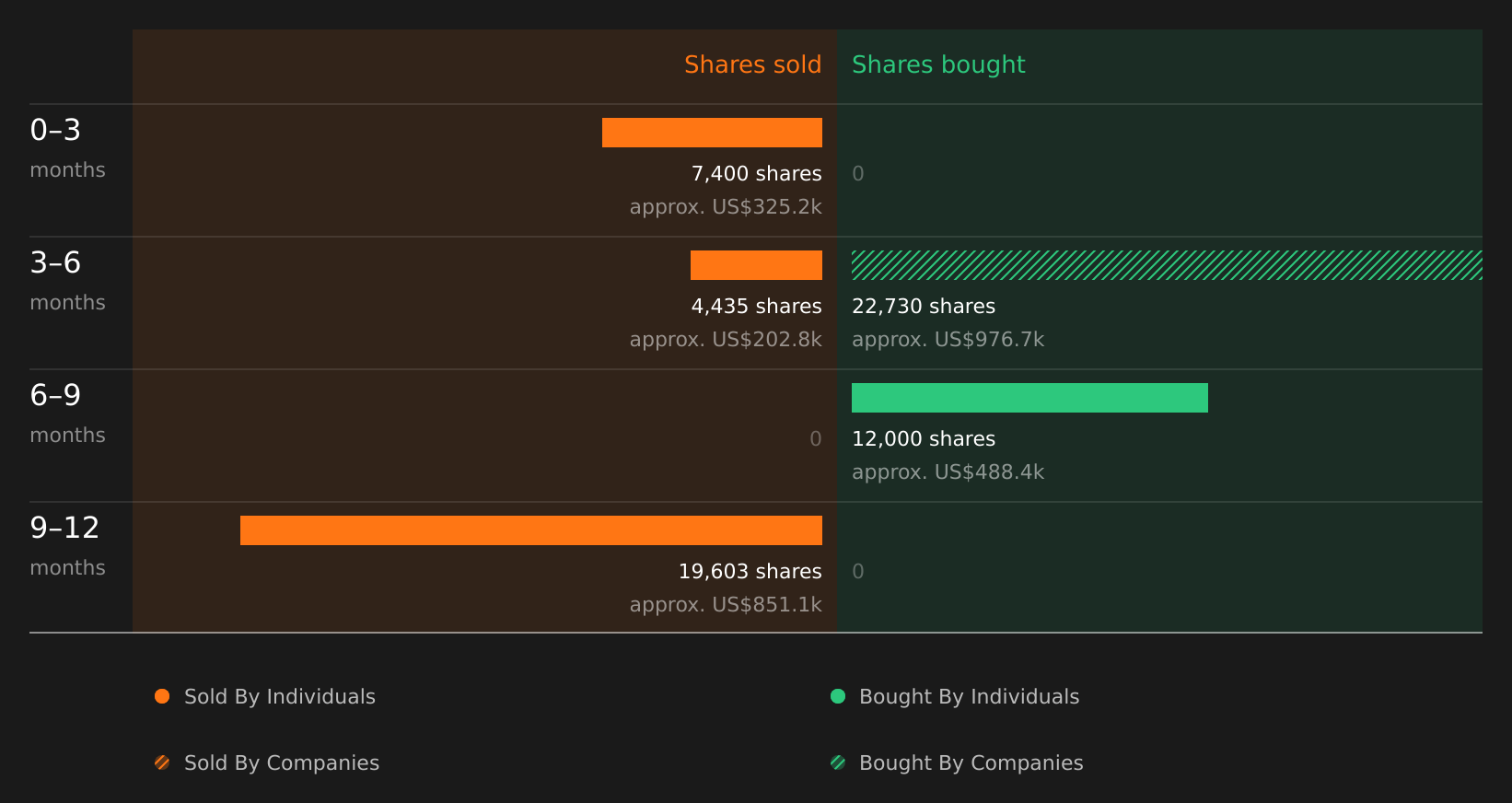
Task: Click the 0–3 months orange sold bar
Action: [x=712, y=133]
